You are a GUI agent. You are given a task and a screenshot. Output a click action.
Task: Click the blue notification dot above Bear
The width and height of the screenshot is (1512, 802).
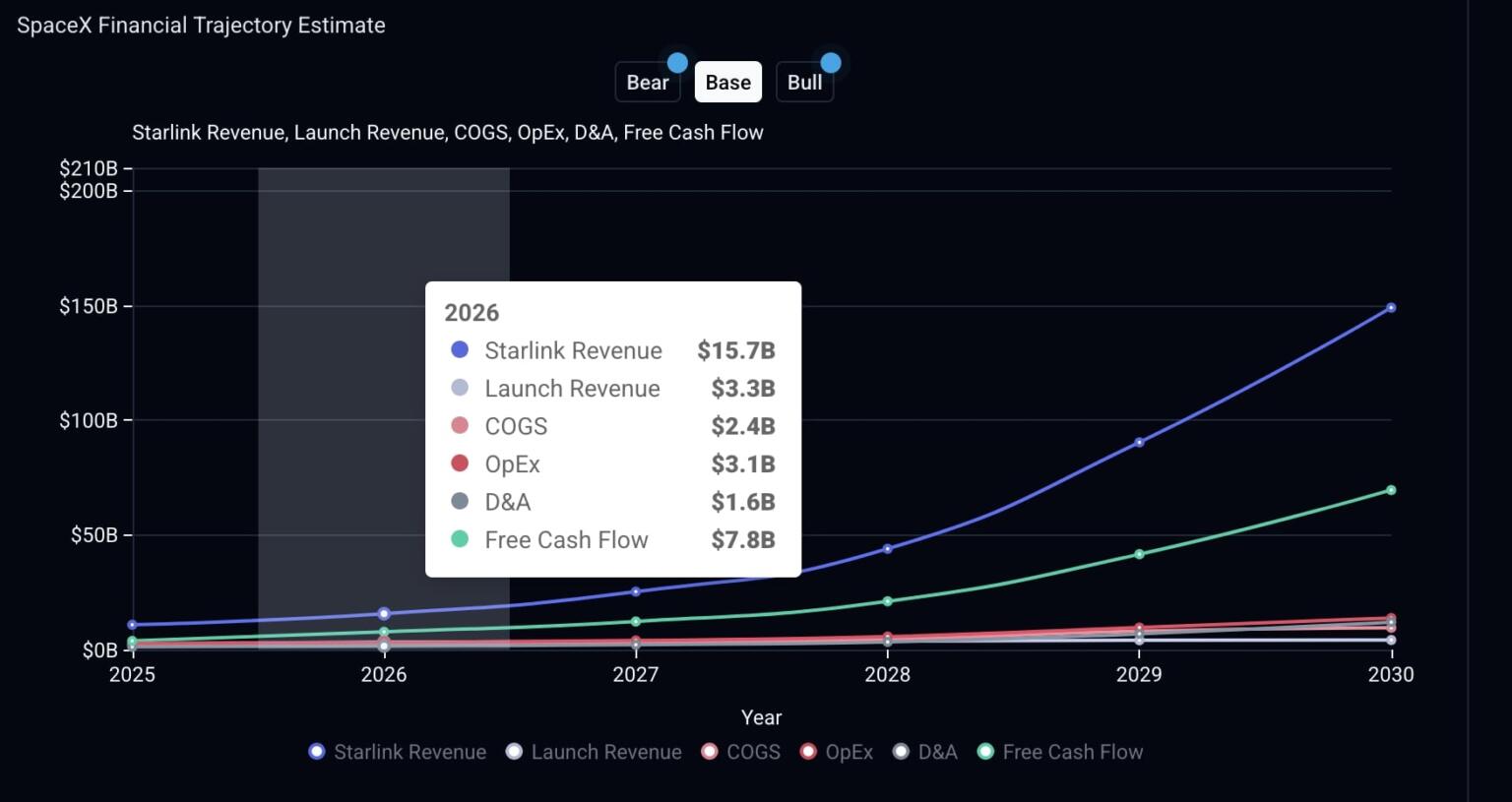(x=678, y=61)
